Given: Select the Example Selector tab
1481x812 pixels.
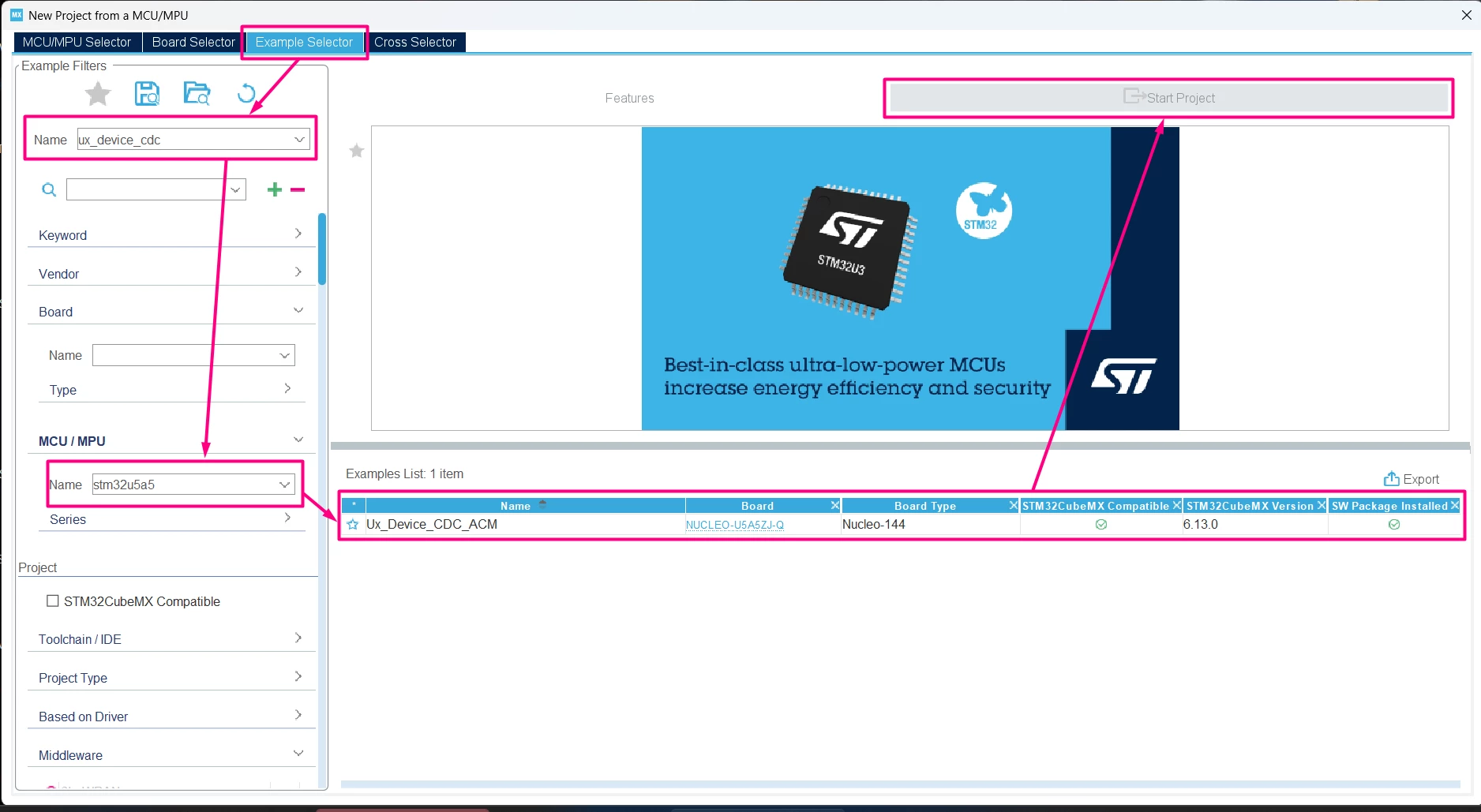Looking at the screenshot, I should pos(304,42).
